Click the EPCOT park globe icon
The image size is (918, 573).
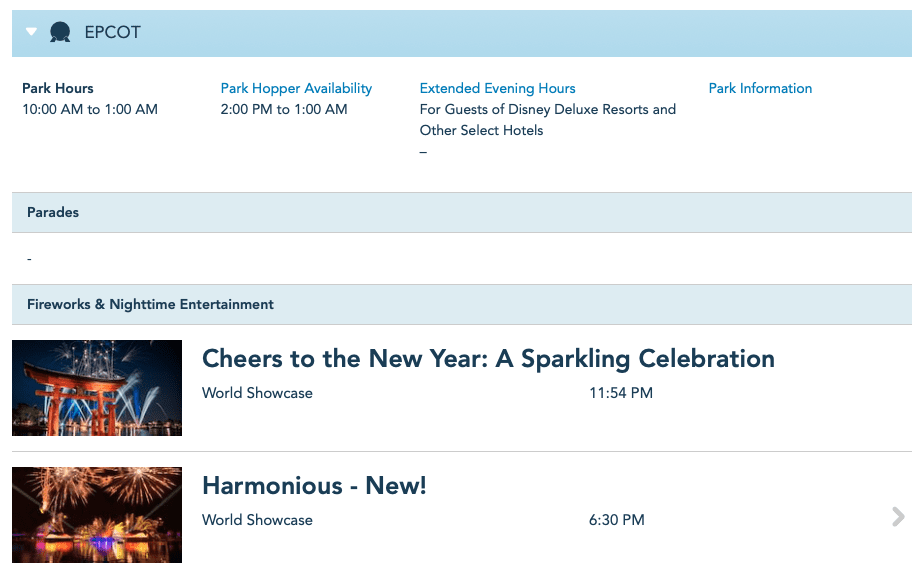pyautogui.click(x=60, y=32)
